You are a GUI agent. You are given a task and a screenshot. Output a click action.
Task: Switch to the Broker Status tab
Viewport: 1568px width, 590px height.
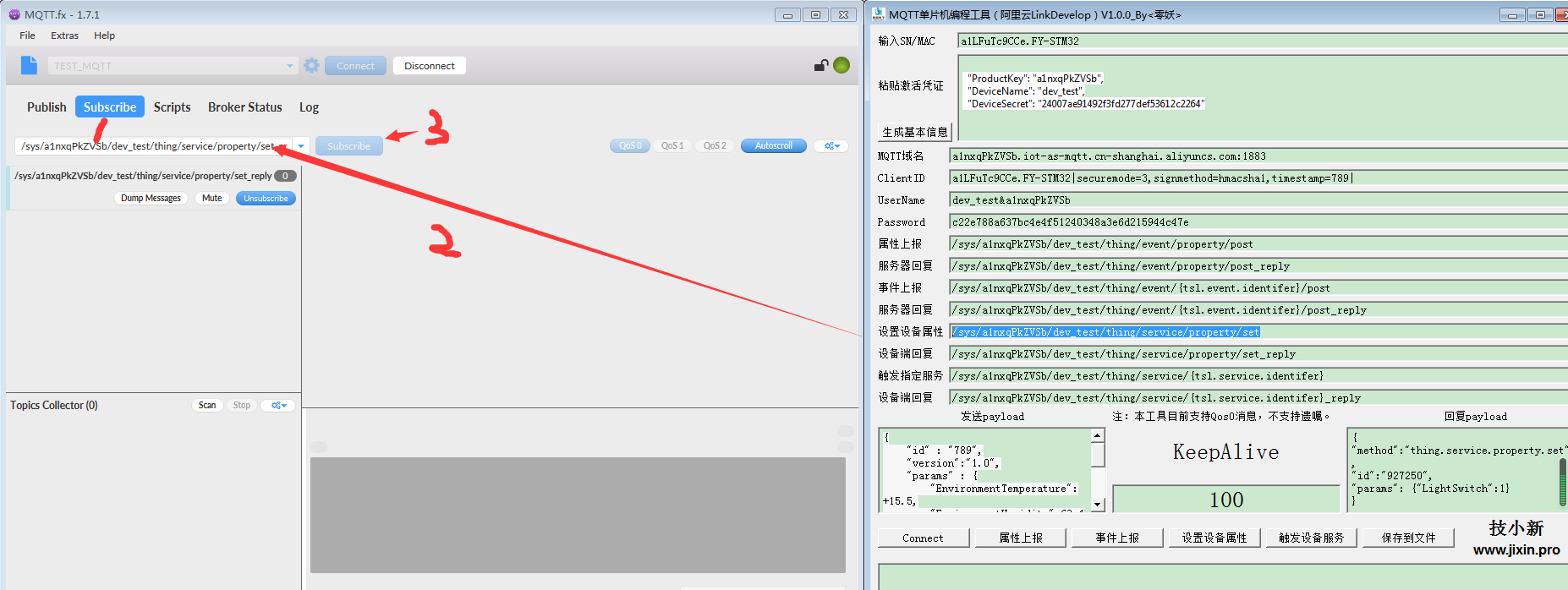[245, 107]
